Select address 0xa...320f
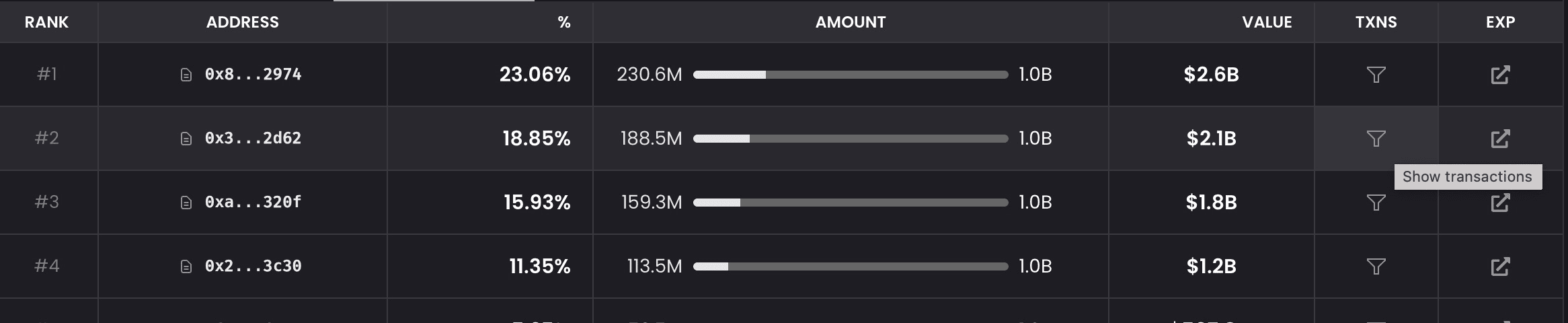 [253, 202]
